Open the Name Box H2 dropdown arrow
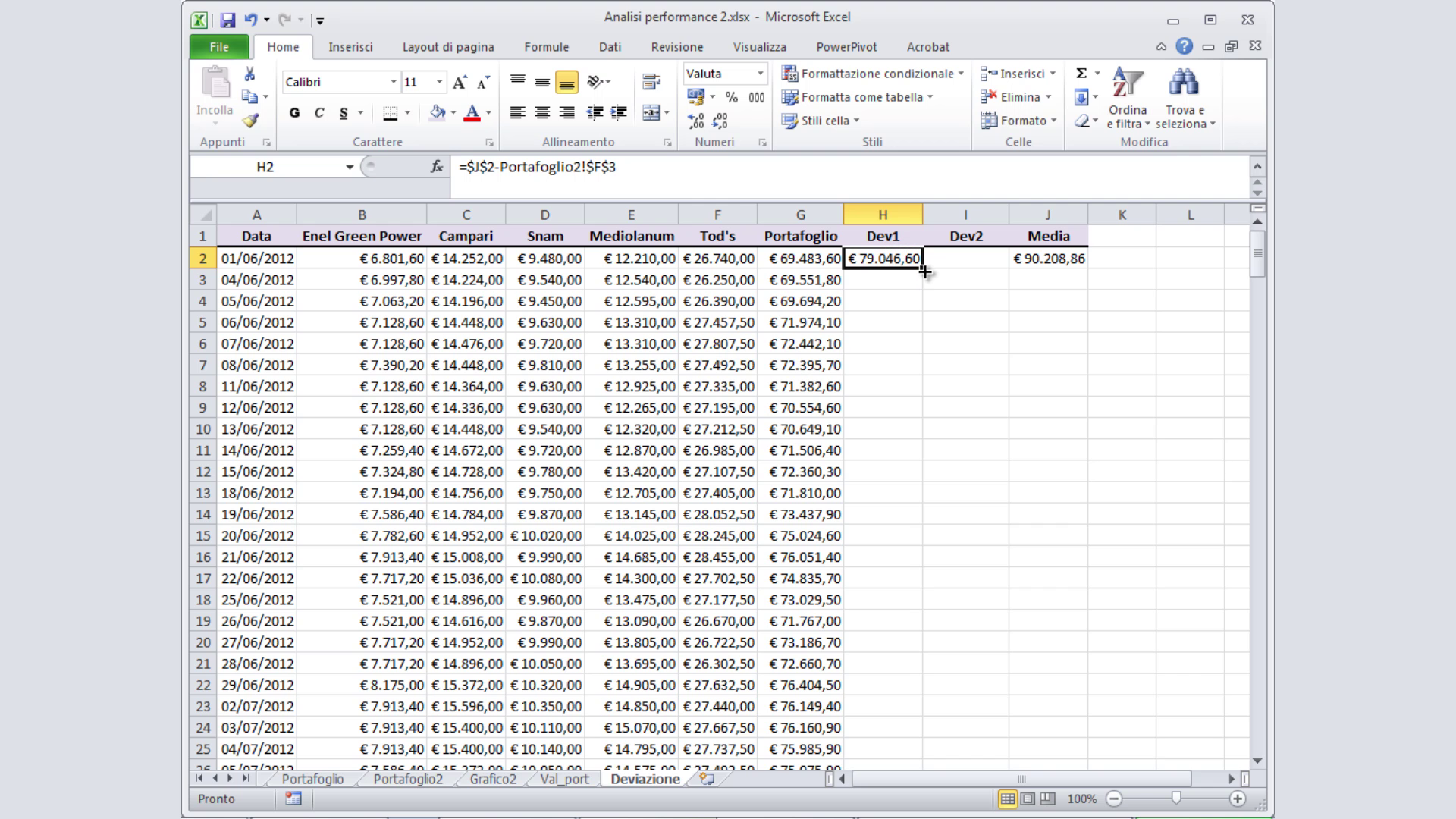Viewport: 1456px width, 819px height. coord(350,167)
